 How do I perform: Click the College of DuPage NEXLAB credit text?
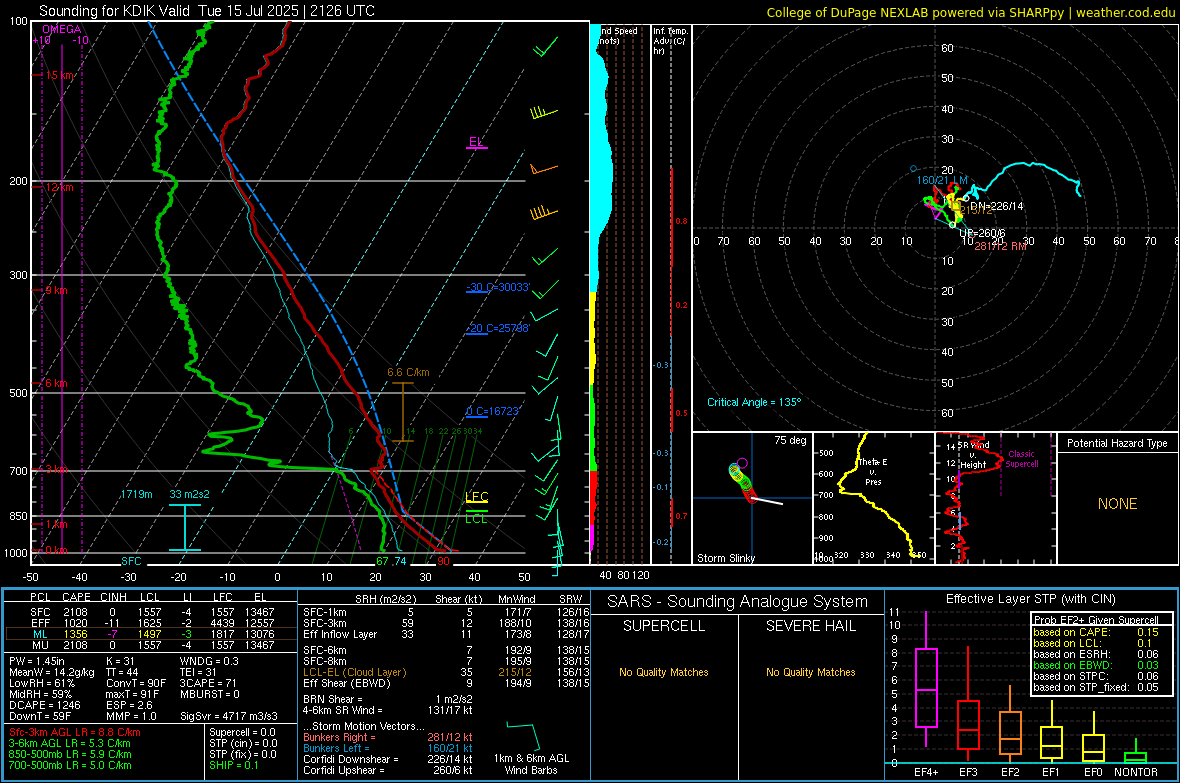point(971,12)
